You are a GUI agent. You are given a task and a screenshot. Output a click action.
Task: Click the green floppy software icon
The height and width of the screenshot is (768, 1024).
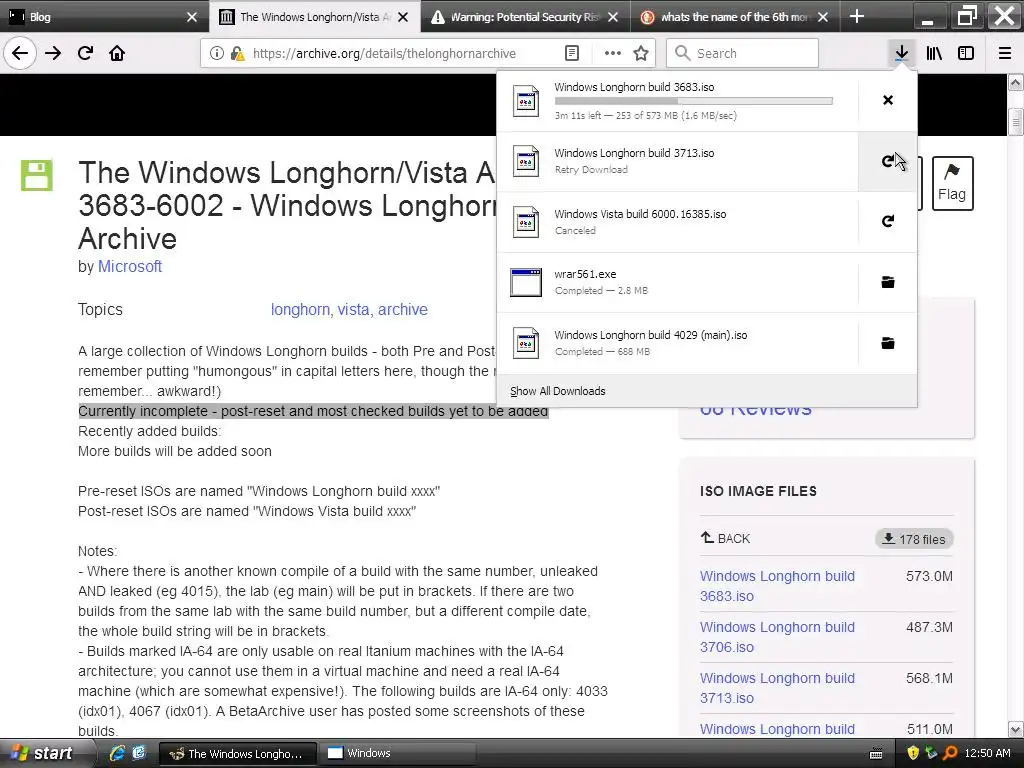pyautogui.click(x=37, y=175)
